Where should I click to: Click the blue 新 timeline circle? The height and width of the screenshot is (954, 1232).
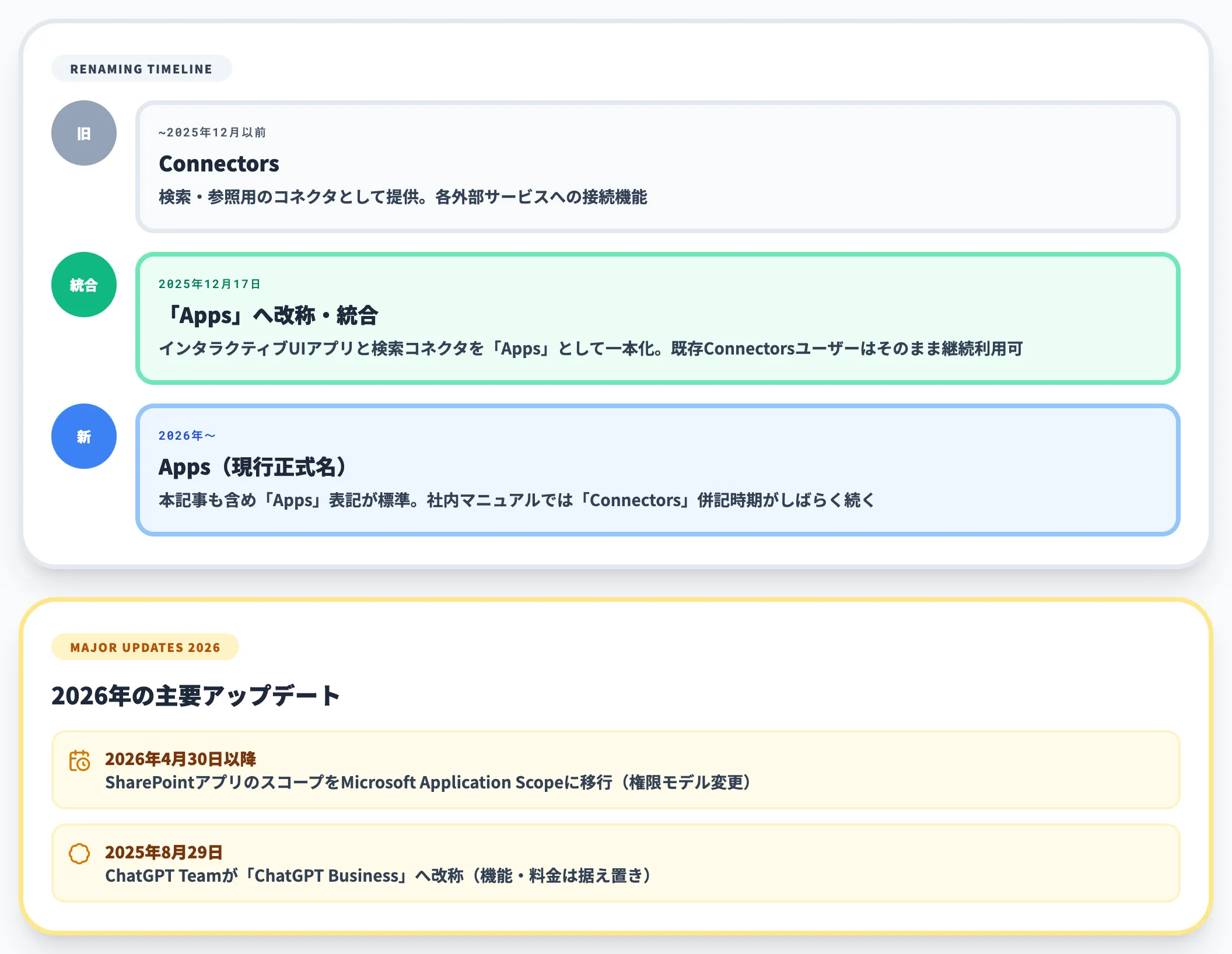point(84,436)
